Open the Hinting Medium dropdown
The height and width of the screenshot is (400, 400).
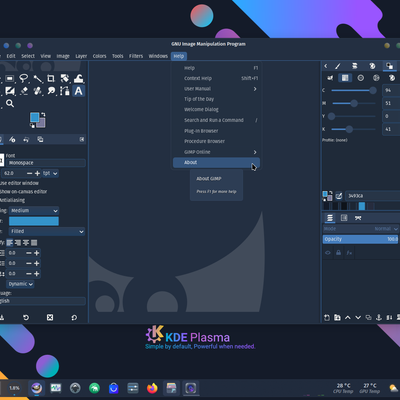click(34, 211)
